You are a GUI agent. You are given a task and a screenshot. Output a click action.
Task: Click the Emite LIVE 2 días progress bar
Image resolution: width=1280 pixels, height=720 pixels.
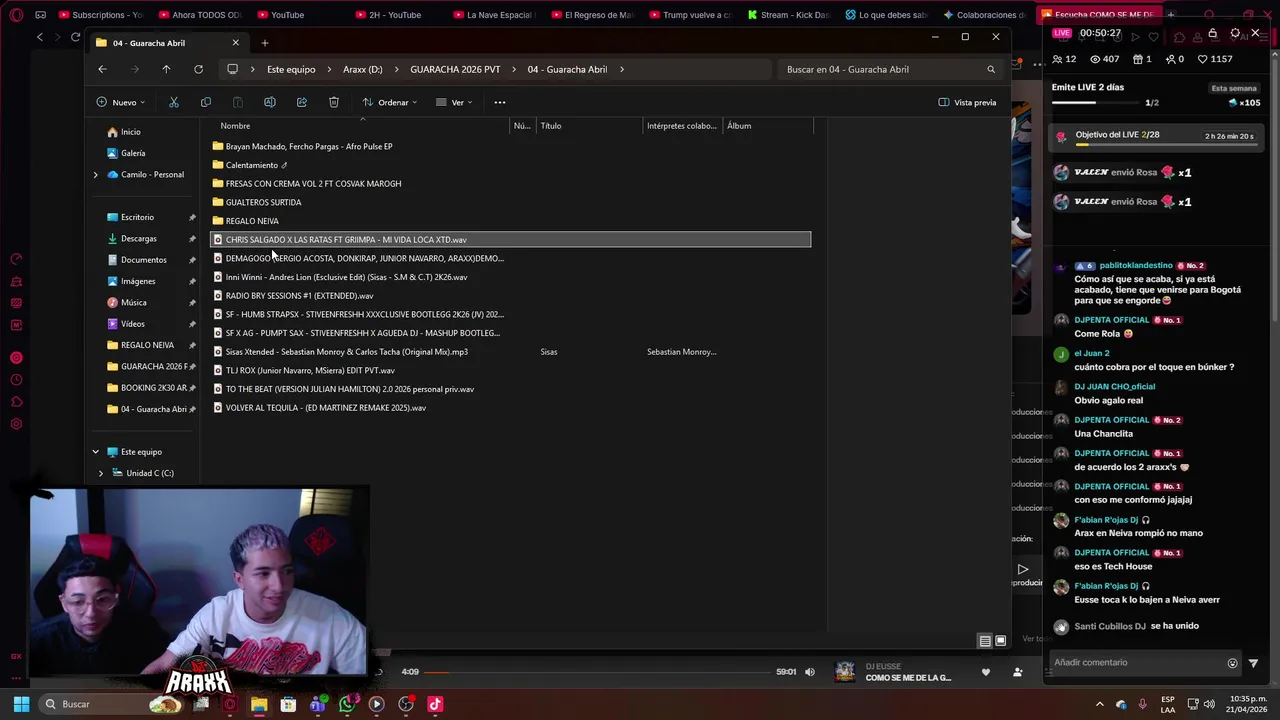coord(1094,103)
